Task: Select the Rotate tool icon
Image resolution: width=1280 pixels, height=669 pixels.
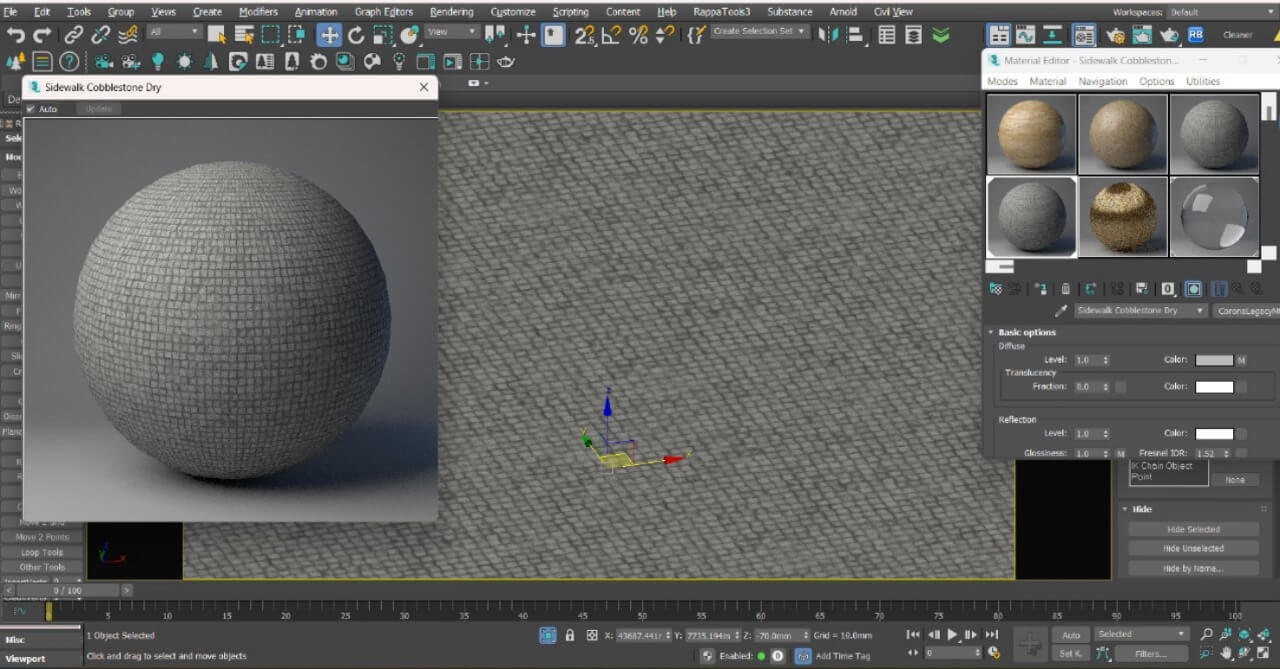Action: 356,35
